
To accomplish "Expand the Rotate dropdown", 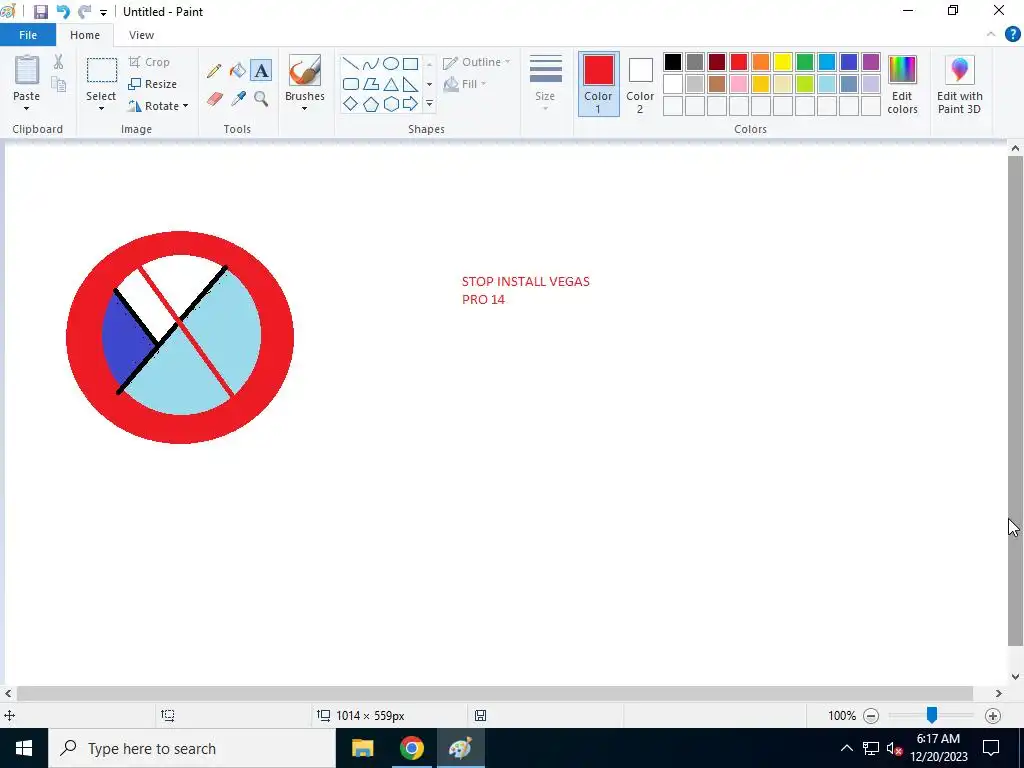I will tap(185, 106).
